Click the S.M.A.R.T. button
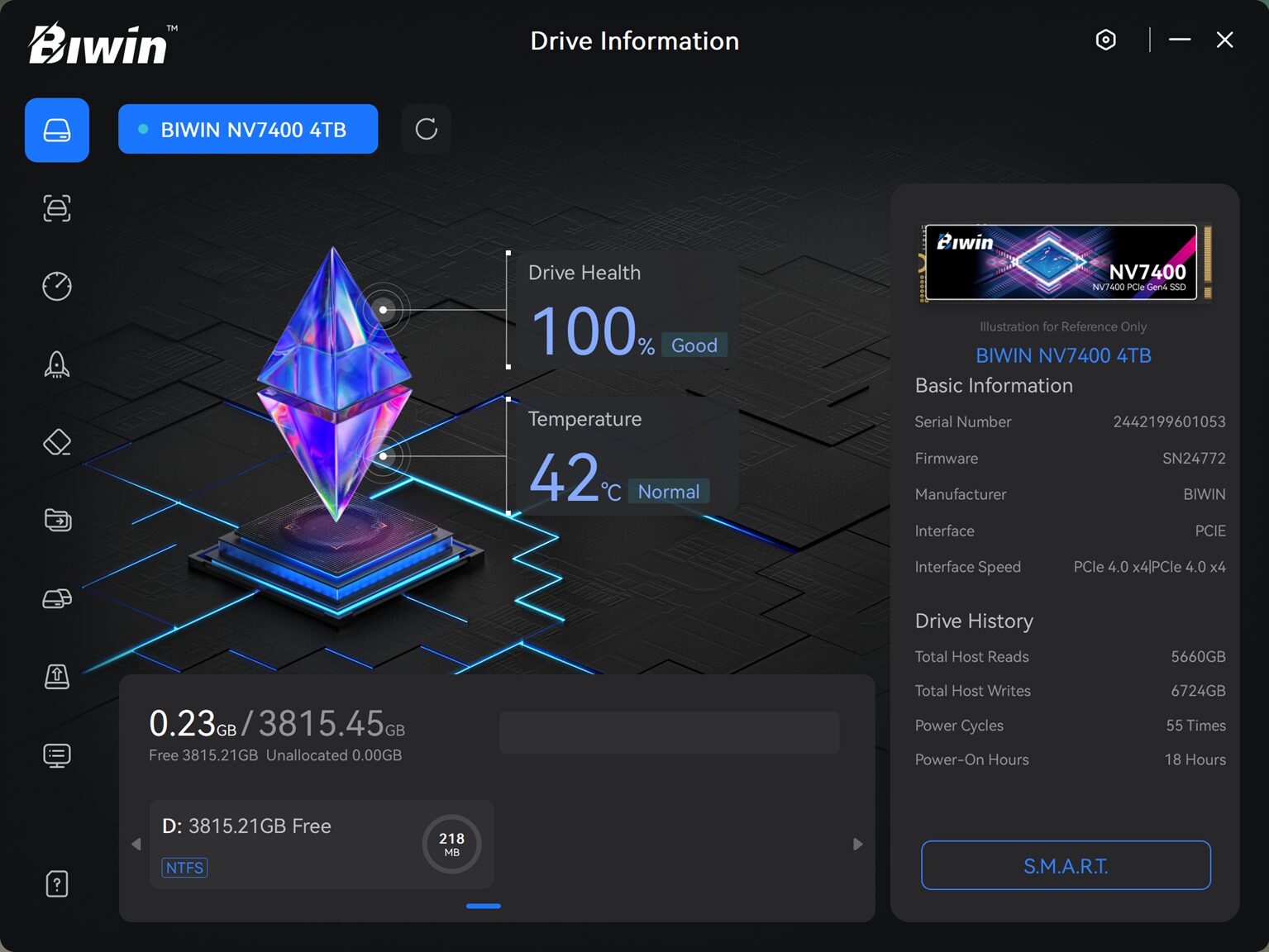 [1066, 865]
